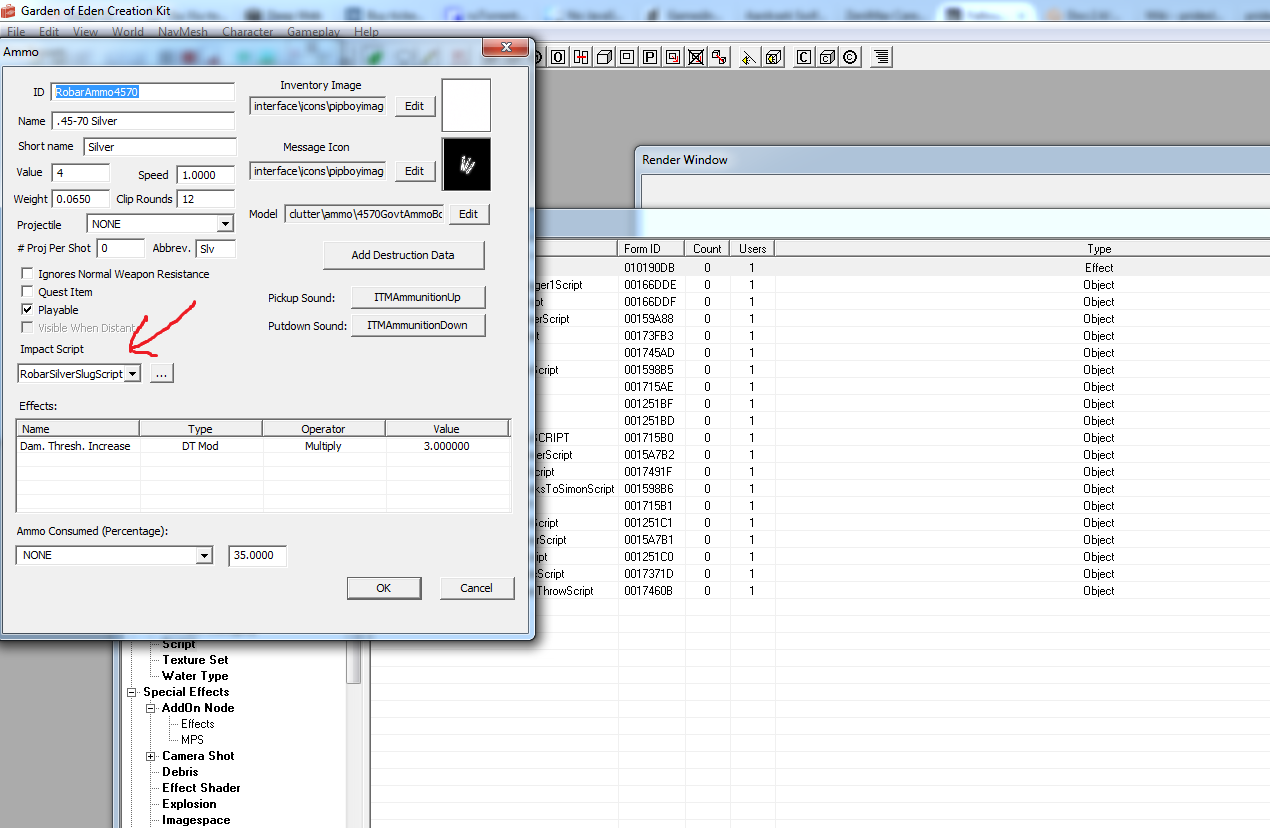
Task: Toggle portal display with the P toolbar icon
Action: point(649,57)
